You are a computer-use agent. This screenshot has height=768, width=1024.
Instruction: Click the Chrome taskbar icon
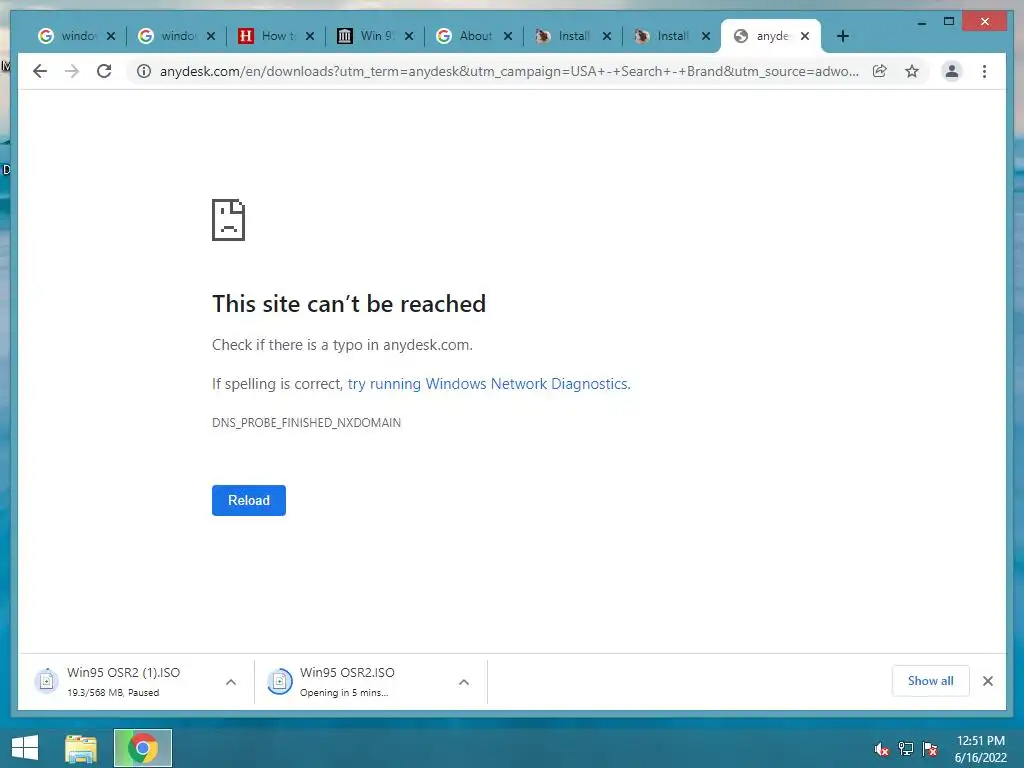(143, 748)
